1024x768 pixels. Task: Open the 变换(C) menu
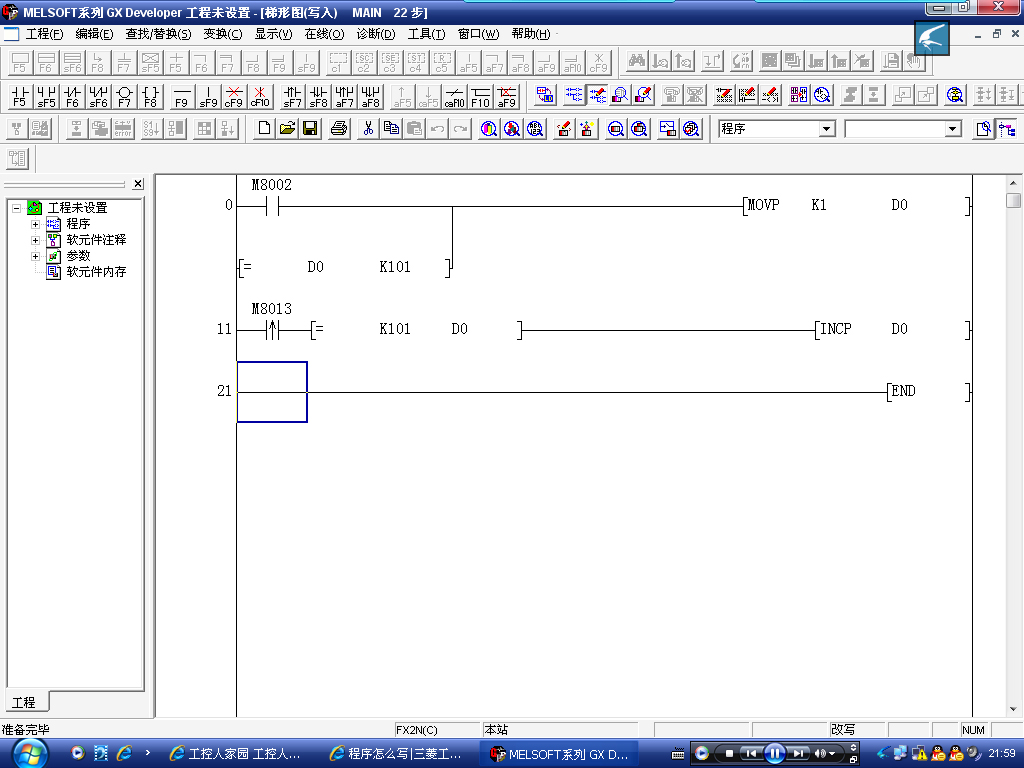pyautogui.click(x=222, y=34)
